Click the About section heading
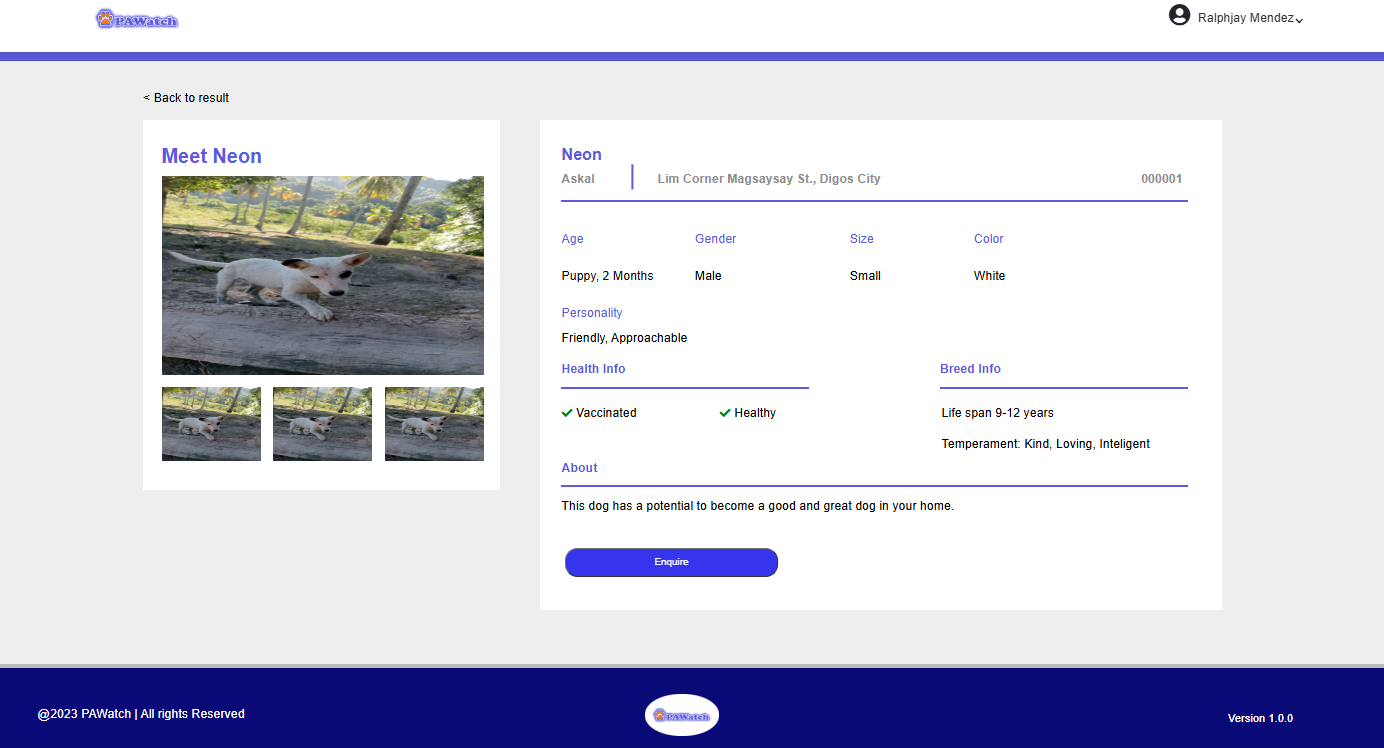Screen dimensions: 1384x748 click(x=579, y=468)
